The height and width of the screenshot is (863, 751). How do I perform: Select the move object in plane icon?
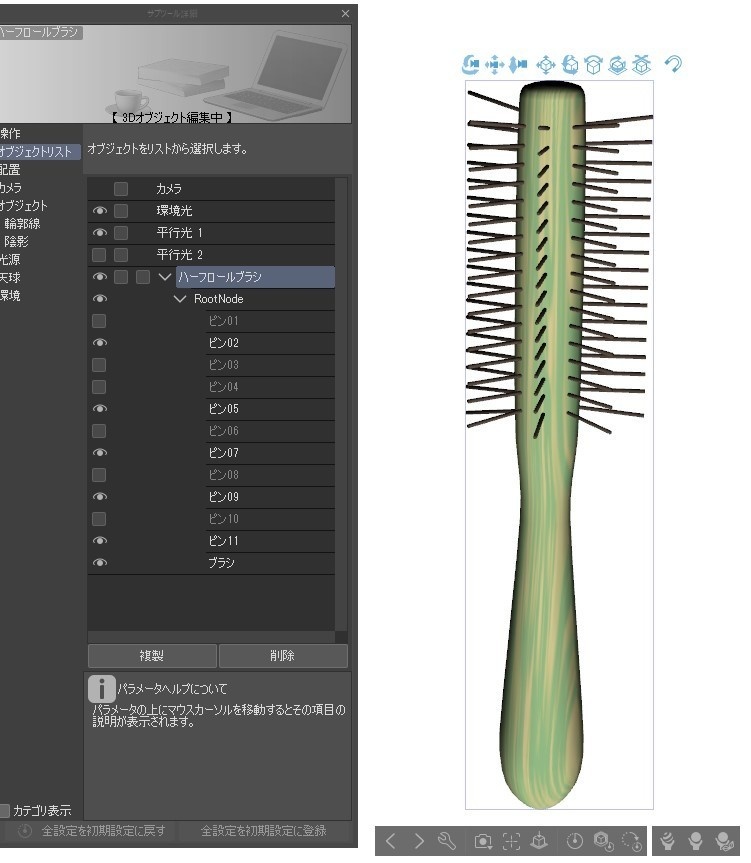pyautogui.click(x=546, y=64)
